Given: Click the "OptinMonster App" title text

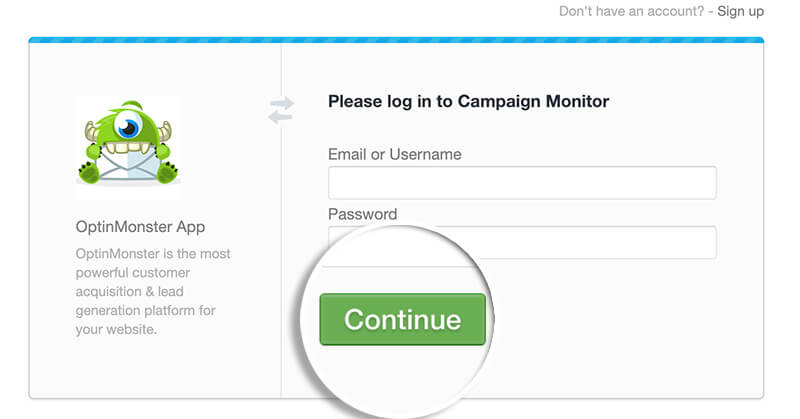Looking at the screenshot, I should tap(140, 227).
